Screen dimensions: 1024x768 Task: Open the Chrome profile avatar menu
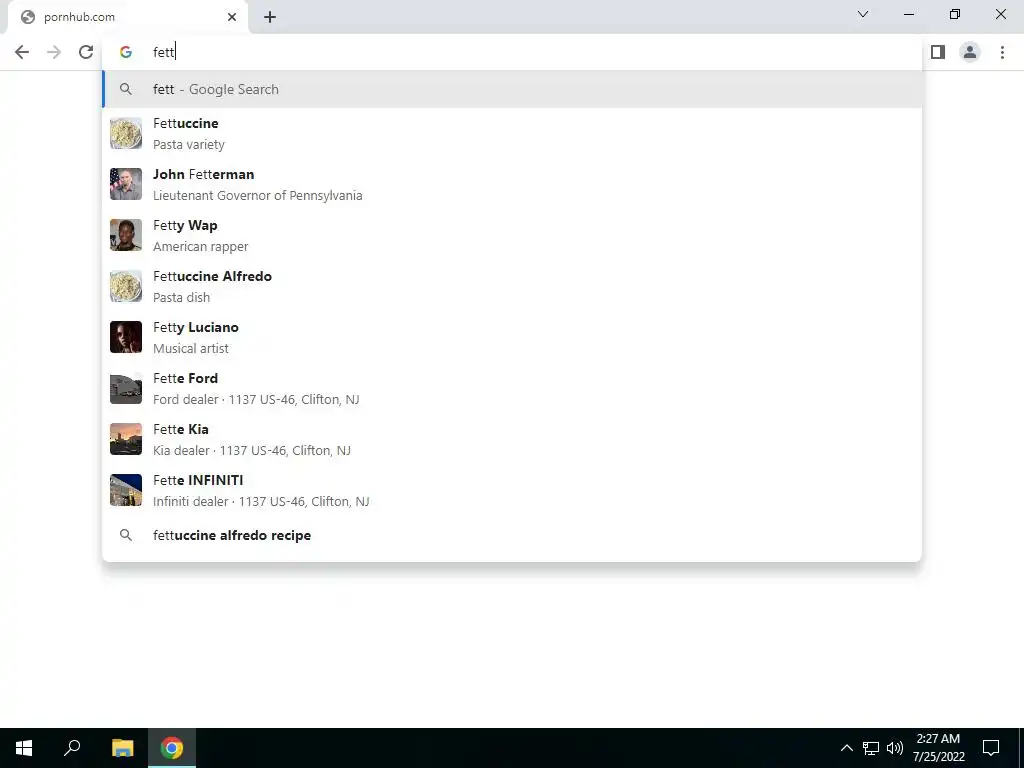click(x=970, y=52)
